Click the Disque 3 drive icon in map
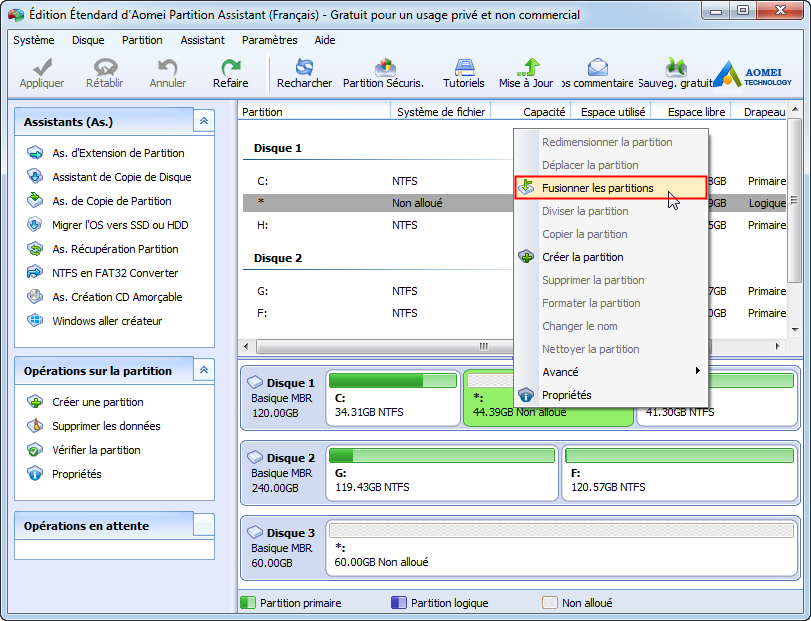Screen dimensions: 811x621 click(255, 533)
